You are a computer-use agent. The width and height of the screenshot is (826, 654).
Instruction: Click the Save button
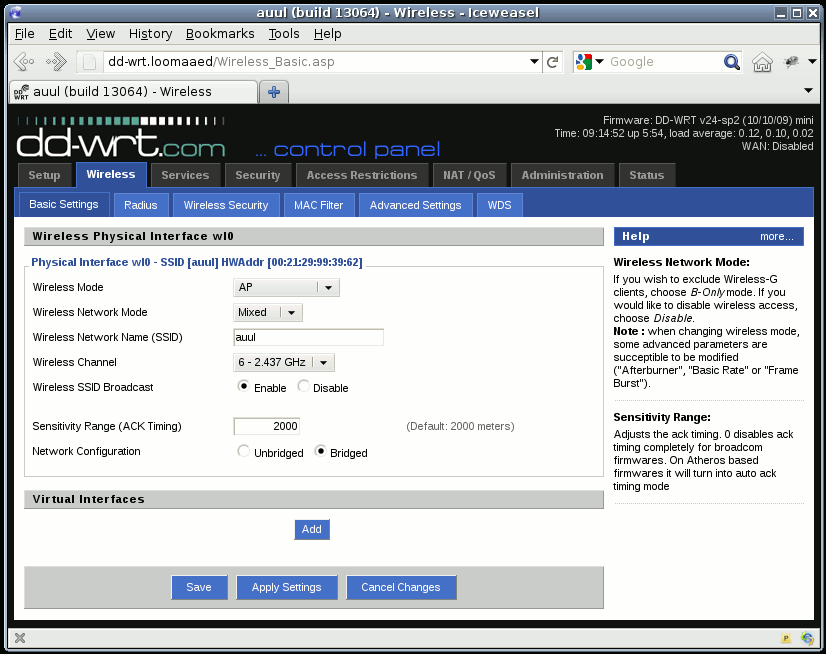click(x=199, y=588)
